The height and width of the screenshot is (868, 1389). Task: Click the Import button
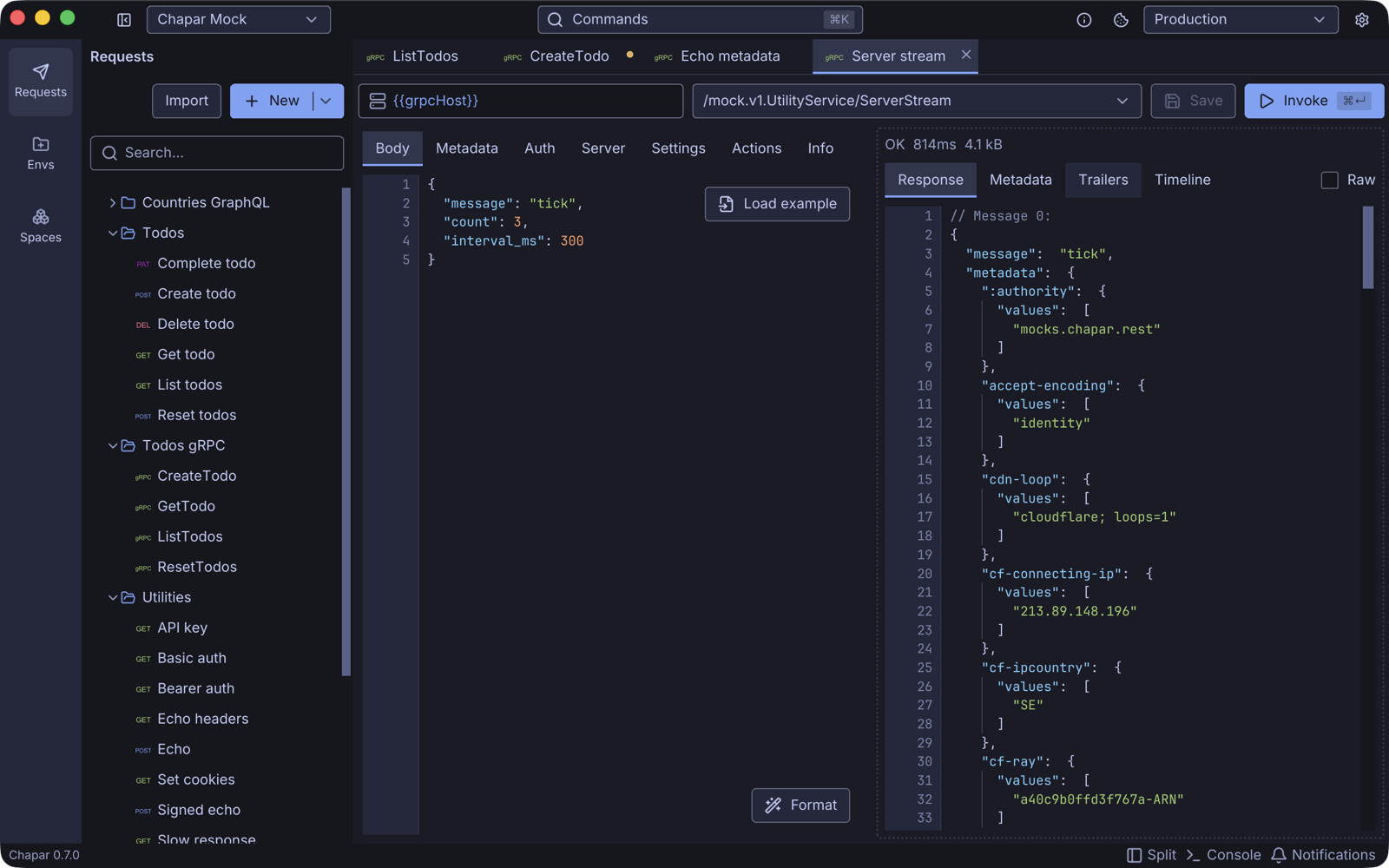[187, 101]
